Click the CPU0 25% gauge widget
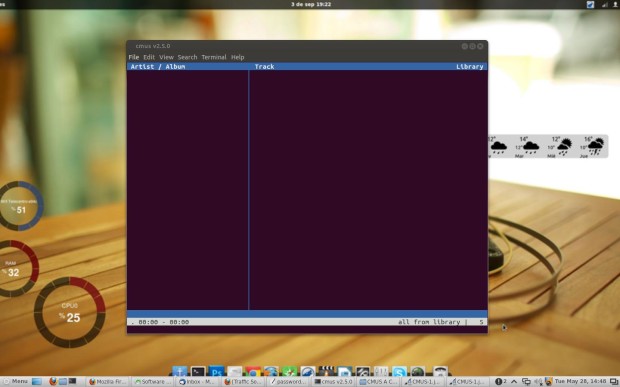The width and height of the screenshot is (620, 387). click(70, 312)
